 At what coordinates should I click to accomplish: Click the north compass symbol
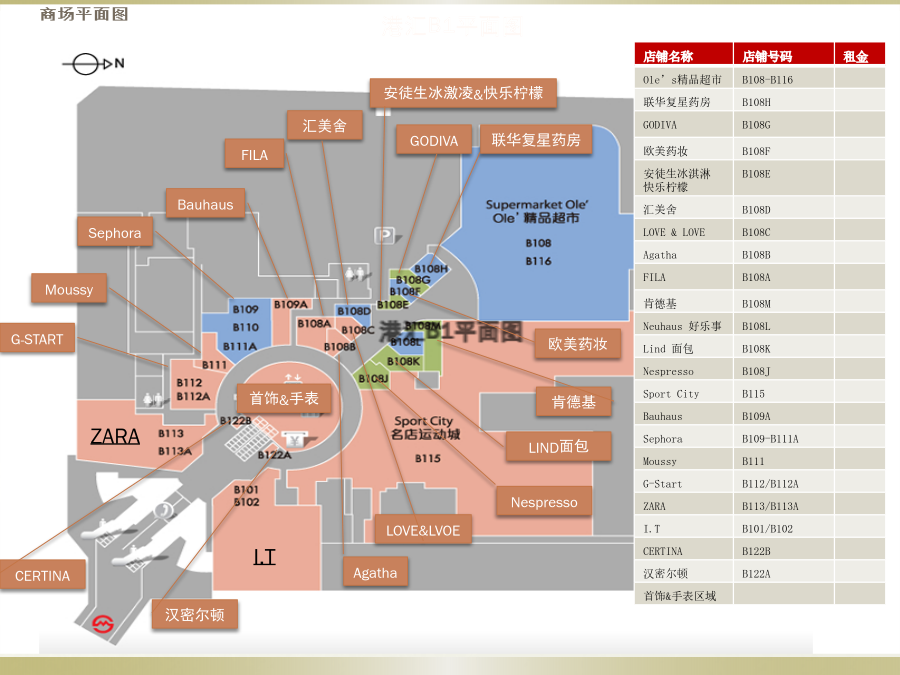coord(93,64)
